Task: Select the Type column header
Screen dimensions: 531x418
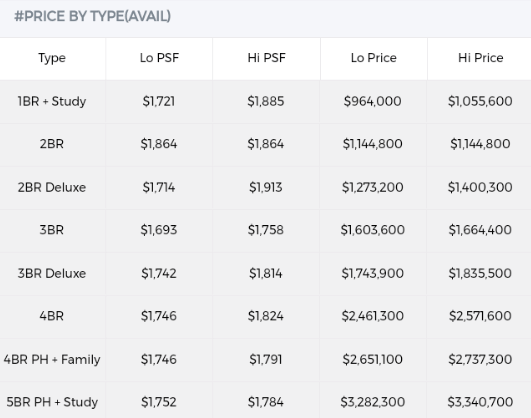Action: point(52,58)
